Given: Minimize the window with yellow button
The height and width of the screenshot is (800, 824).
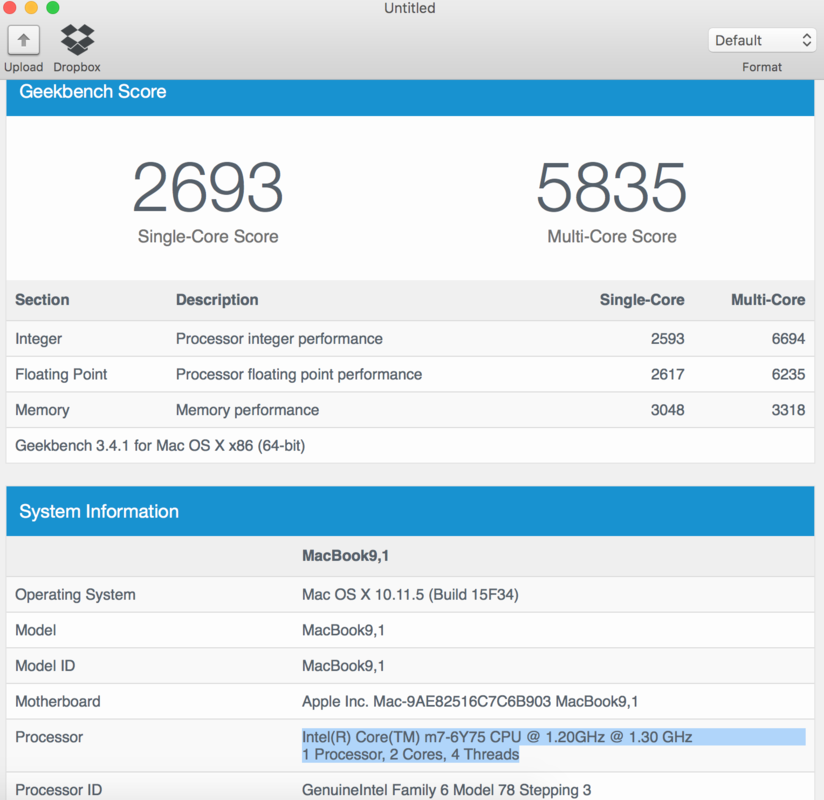Looking at the screenshot, I should [31, 7].
